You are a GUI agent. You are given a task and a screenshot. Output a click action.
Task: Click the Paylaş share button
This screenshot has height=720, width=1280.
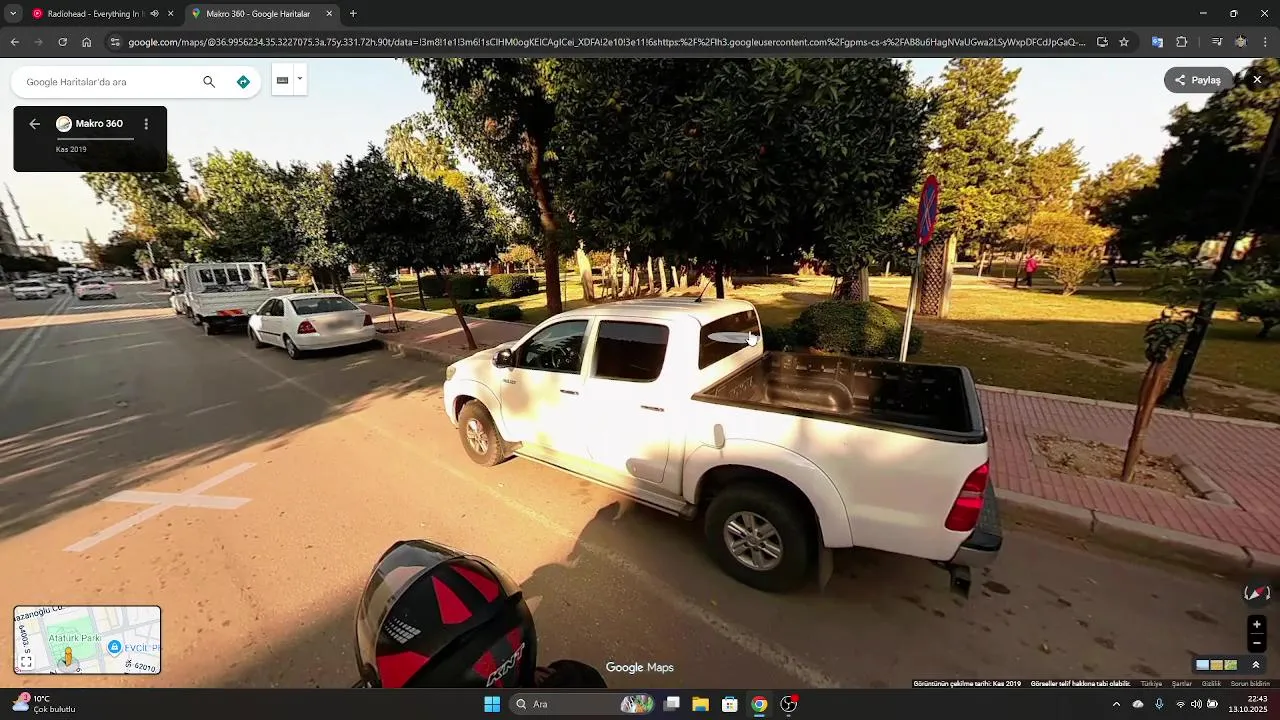point(1198,80)
